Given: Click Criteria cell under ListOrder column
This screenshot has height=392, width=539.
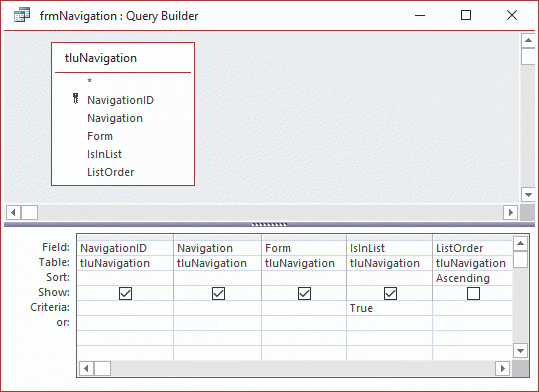Looking at the screenshot, I should pyautogui.click(x=473, y=308).
